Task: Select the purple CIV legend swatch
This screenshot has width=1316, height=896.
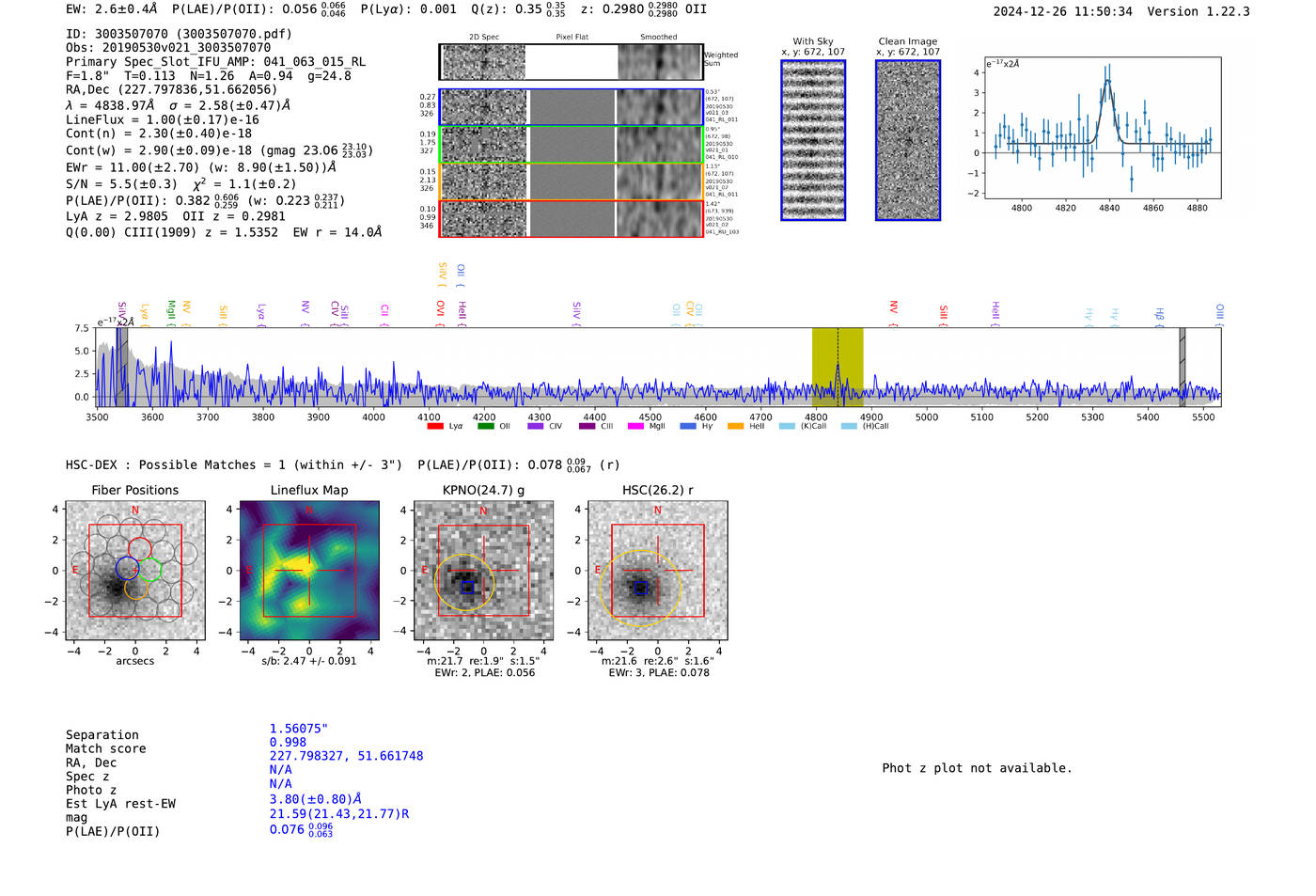Action: point(536,426)
